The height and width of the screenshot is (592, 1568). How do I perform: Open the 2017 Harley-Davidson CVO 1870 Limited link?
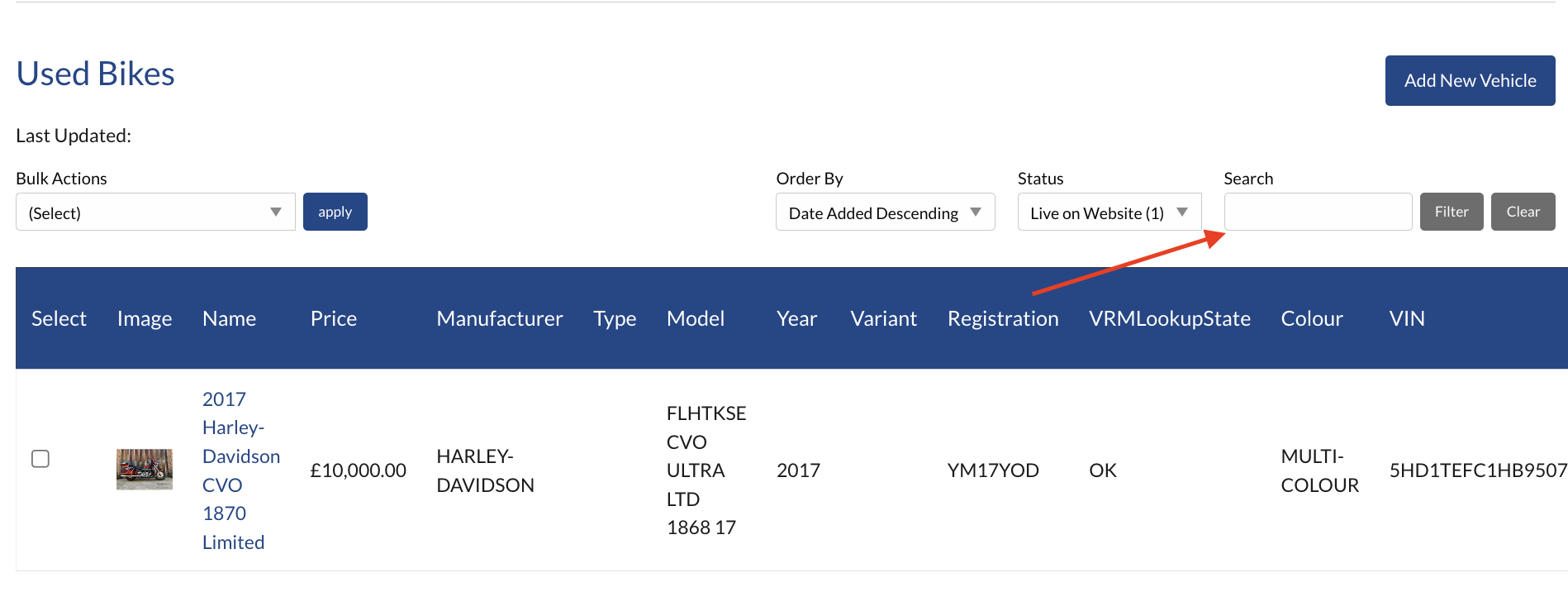tap(240, 470)
